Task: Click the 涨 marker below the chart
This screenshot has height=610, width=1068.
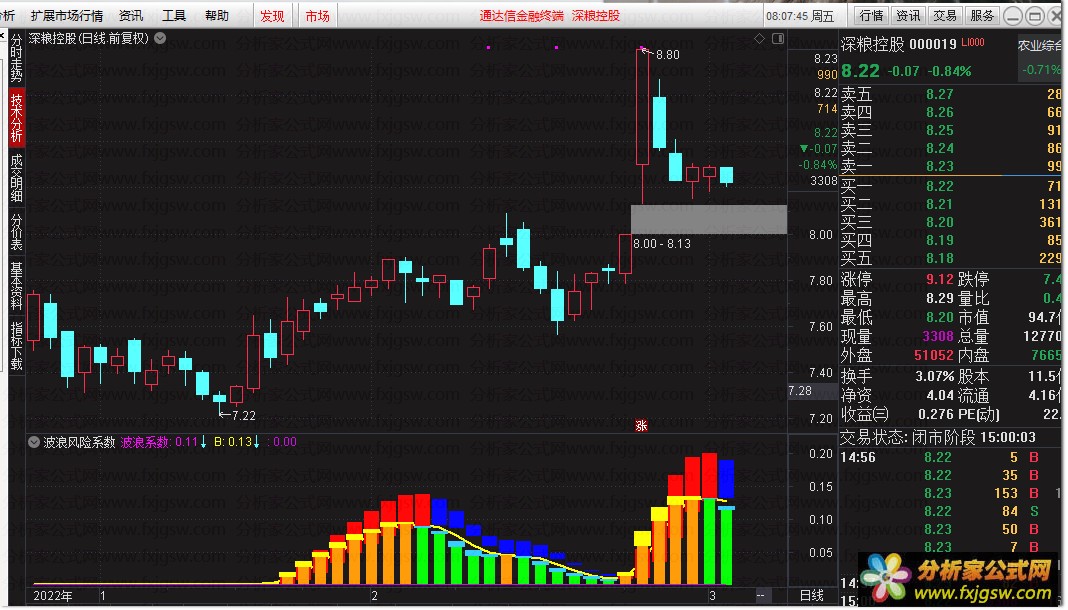Action: coord(641,426)
